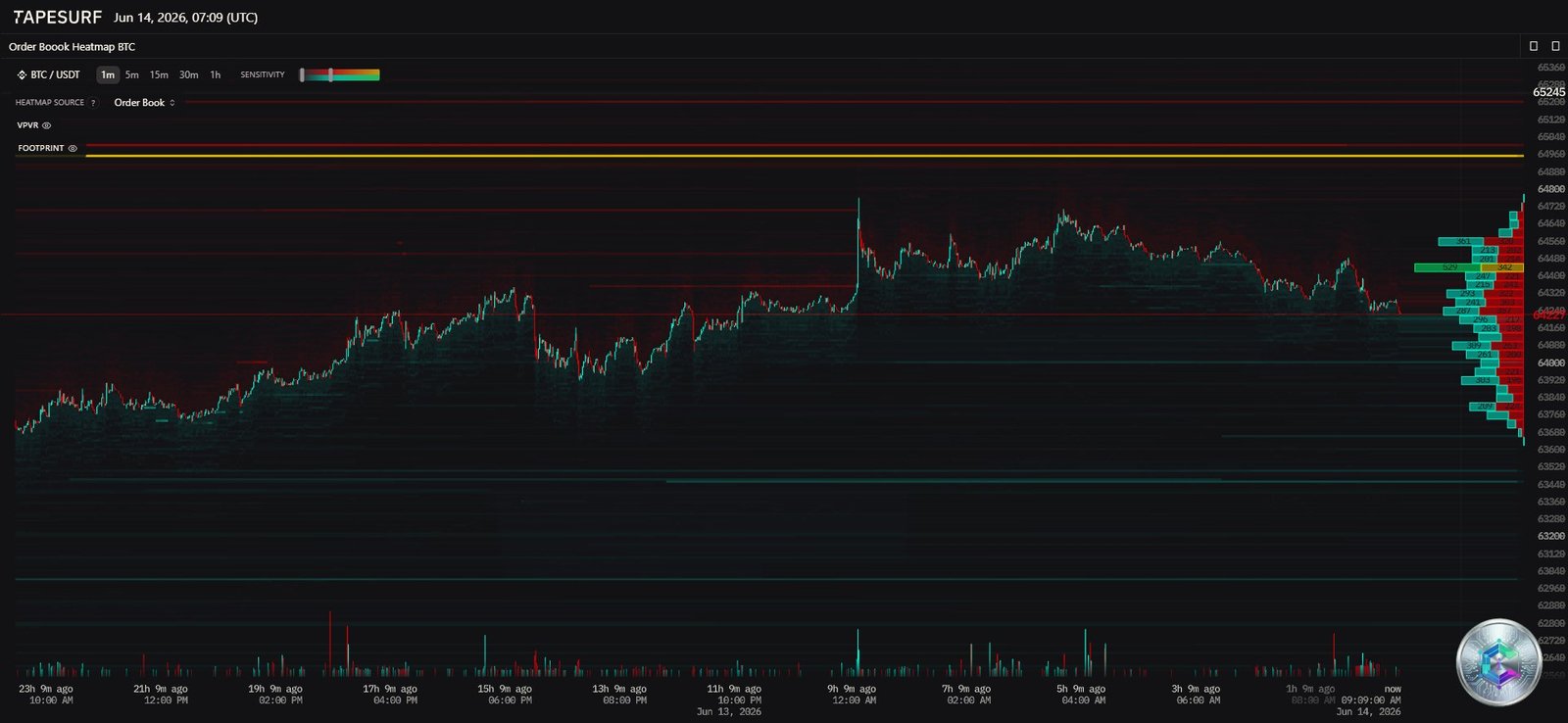Click the 65245 price label on axis
This screenshot has width=1568, height=723.
(1548, 92)
